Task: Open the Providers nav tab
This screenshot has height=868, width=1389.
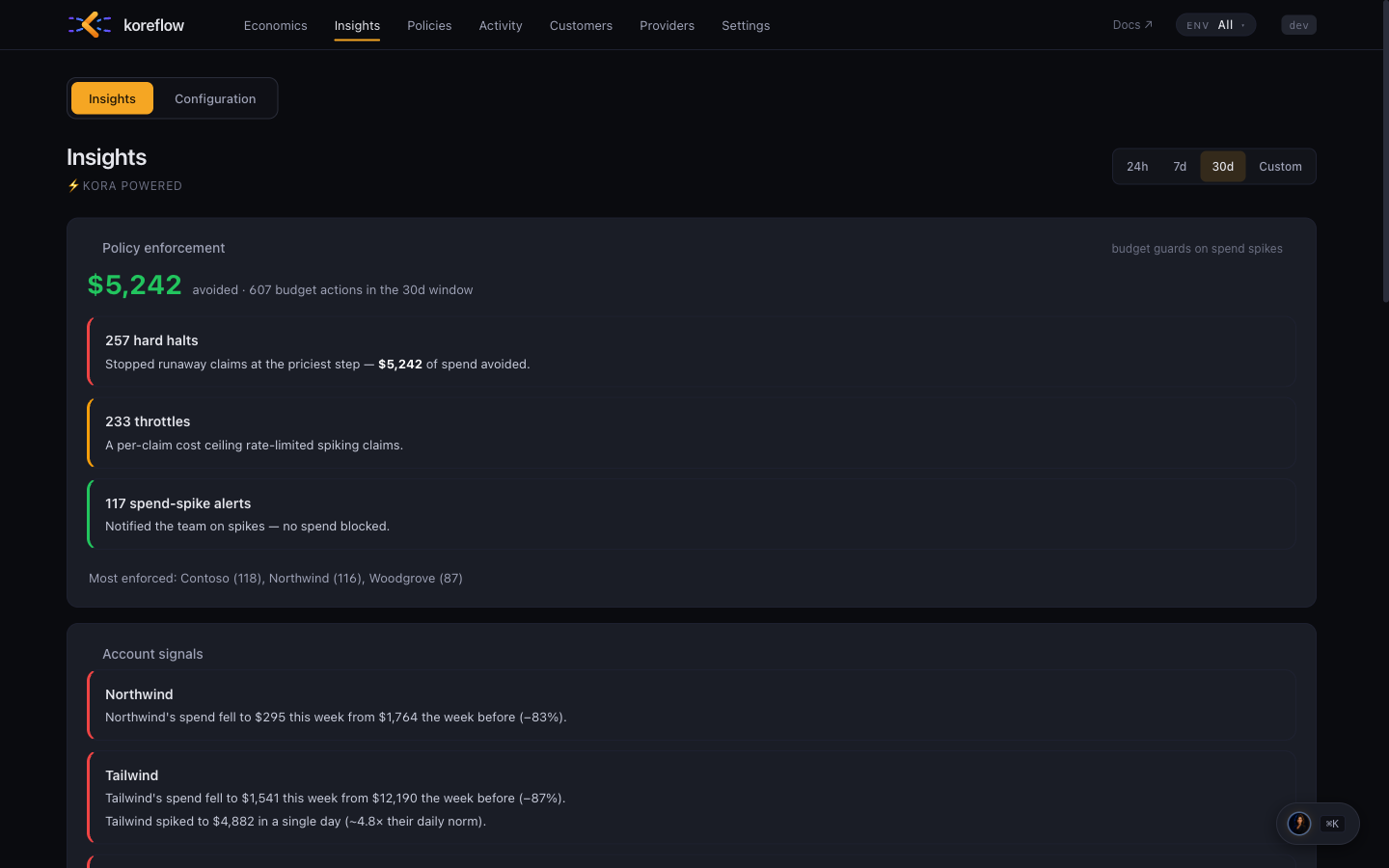Action: click(667, 26)
